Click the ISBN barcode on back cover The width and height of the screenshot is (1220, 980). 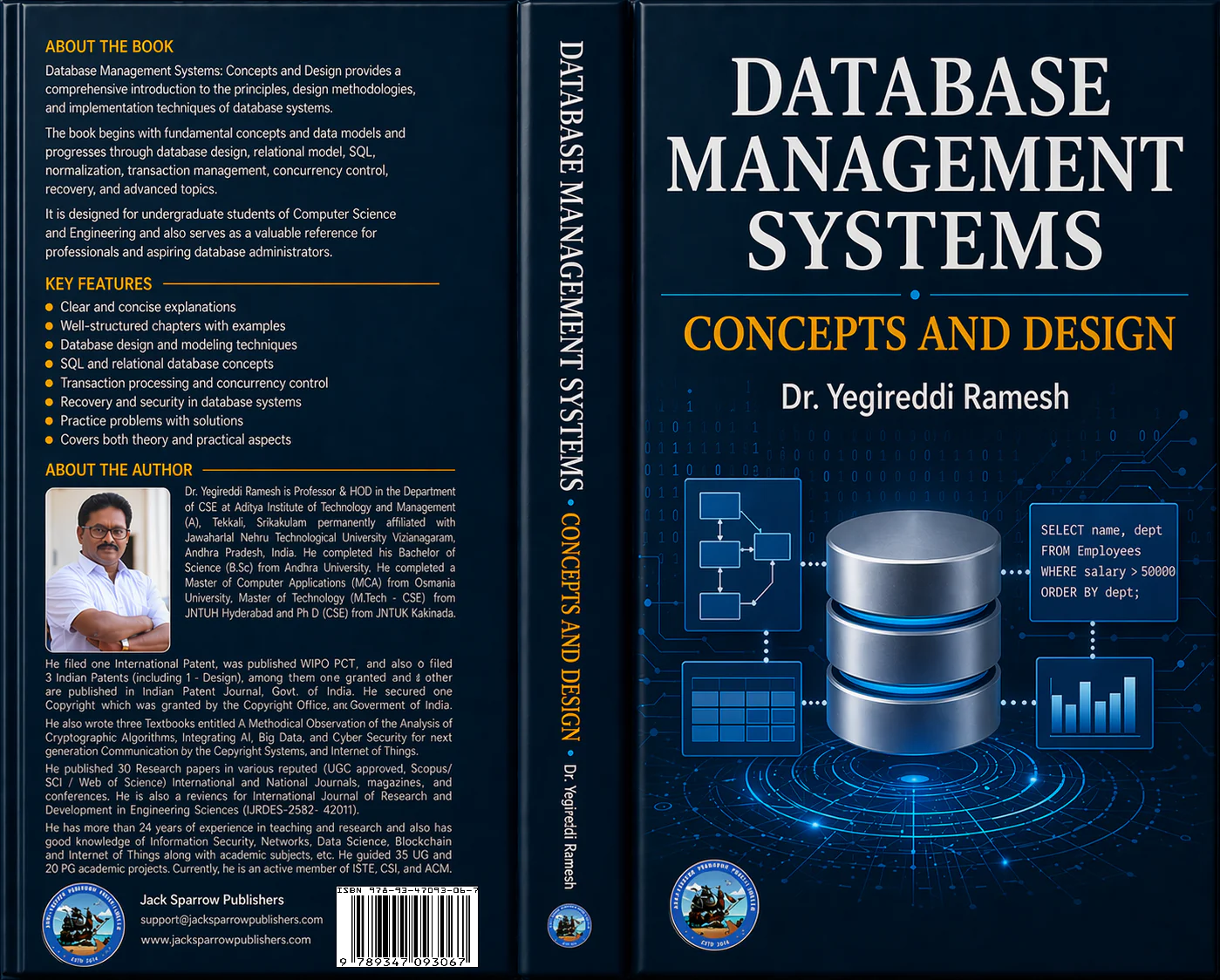[407, 926]
